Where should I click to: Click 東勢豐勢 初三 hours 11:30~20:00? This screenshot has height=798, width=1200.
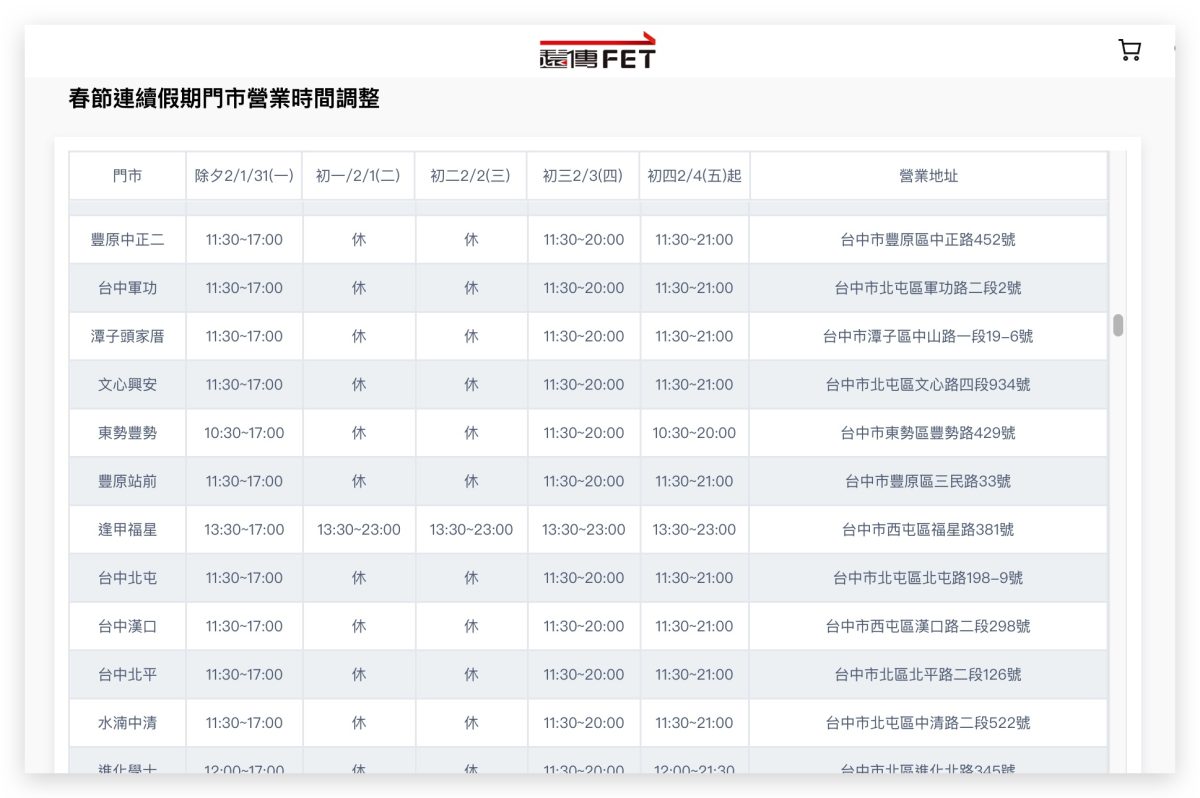pos(584,433)
